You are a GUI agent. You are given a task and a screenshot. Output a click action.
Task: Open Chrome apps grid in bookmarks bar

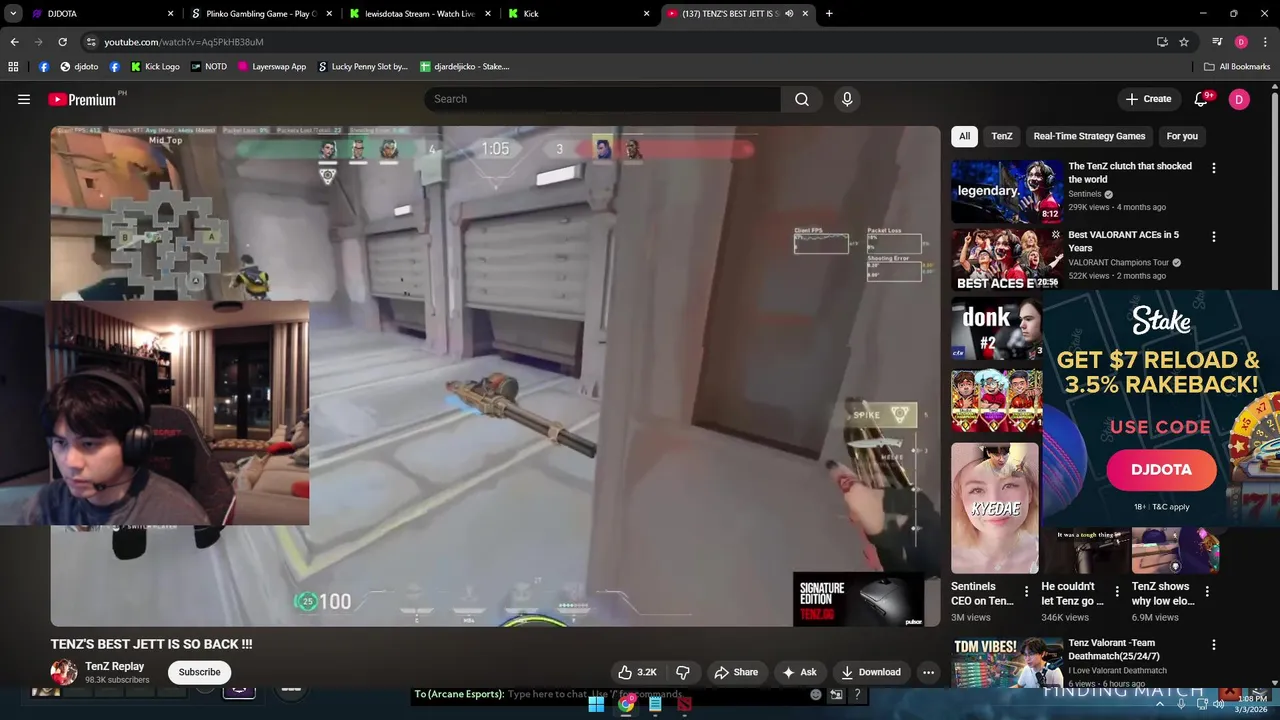click(13, 67)
